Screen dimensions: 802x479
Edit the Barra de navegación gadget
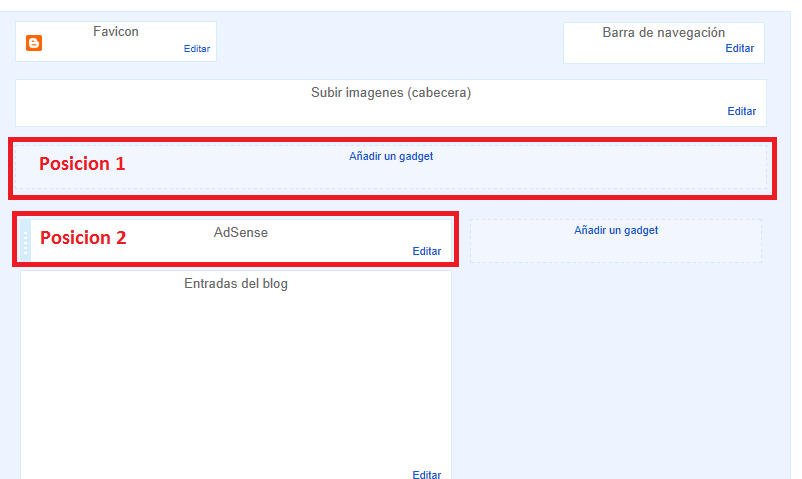740,48
